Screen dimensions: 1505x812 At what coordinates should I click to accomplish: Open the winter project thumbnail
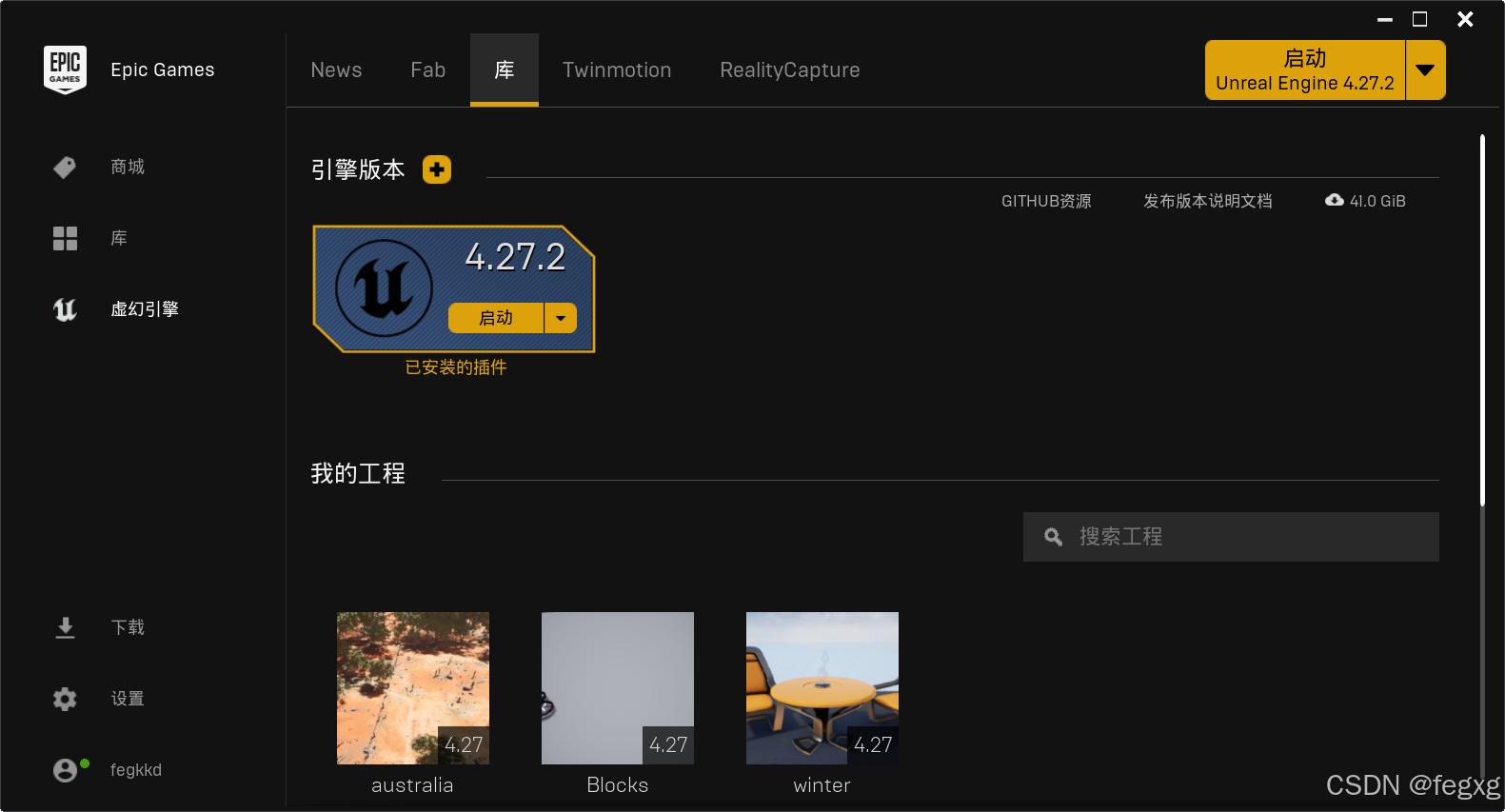tap(822, 688)
